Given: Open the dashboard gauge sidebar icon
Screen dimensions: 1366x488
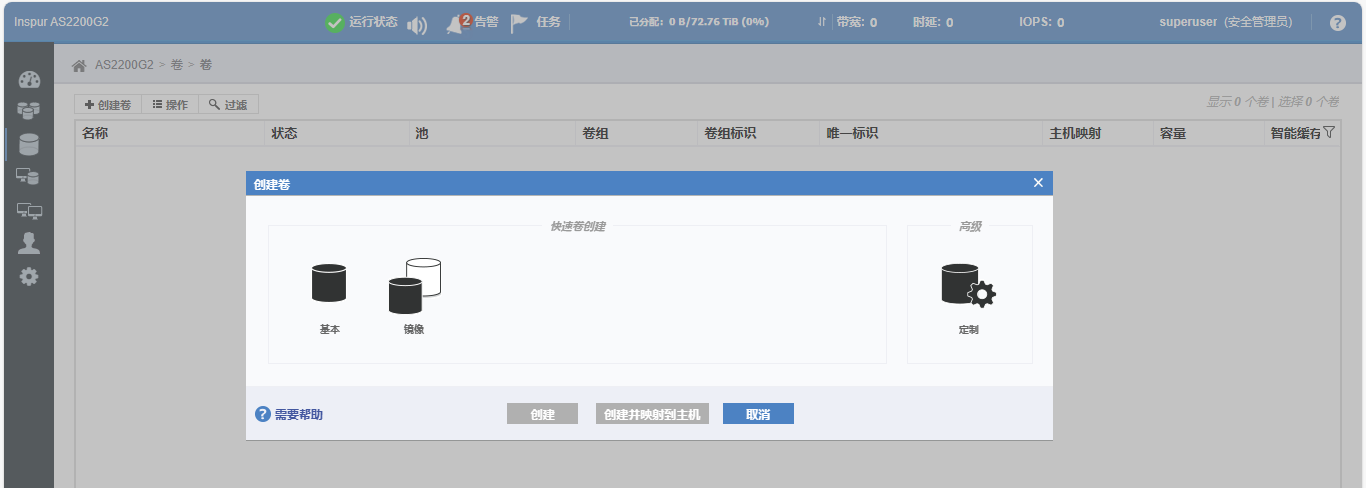Looking at the screenshot, I should coord(29,80).
